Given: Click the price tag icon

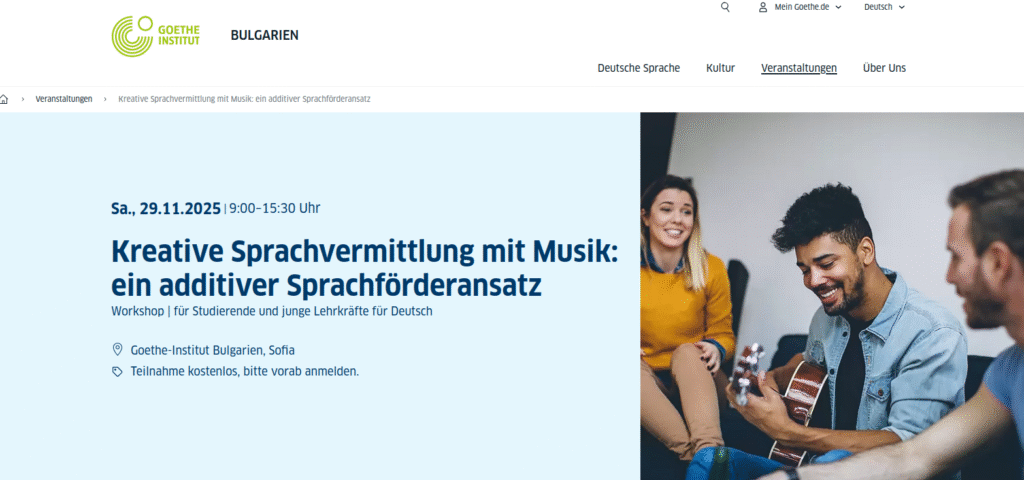Looking at the screenshot, I should 118,372.
